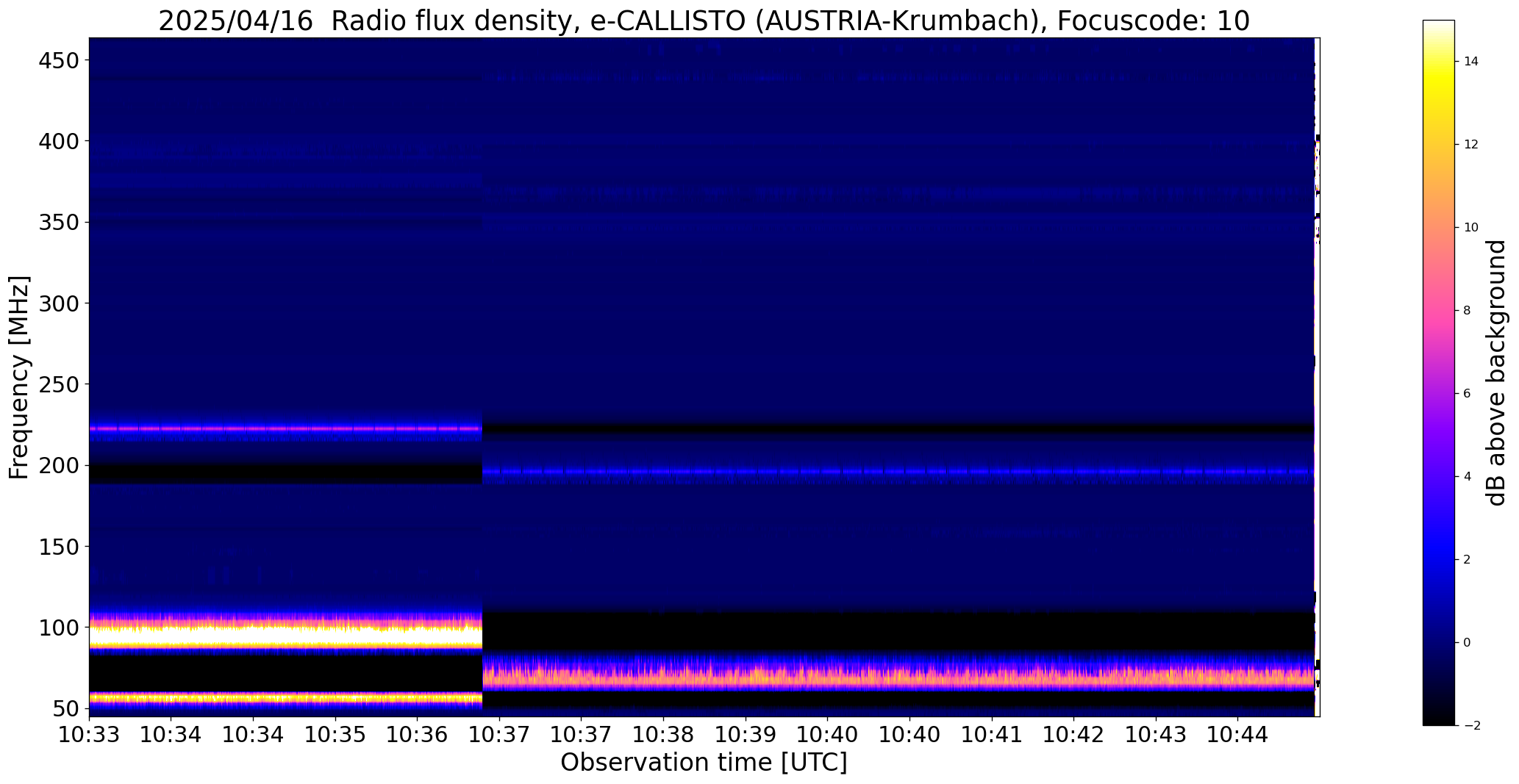The height and width of the screenshot is (784, 1519).
Task: Click the 4 tick on the colorbar
Action: click(x=1468, y=477)
